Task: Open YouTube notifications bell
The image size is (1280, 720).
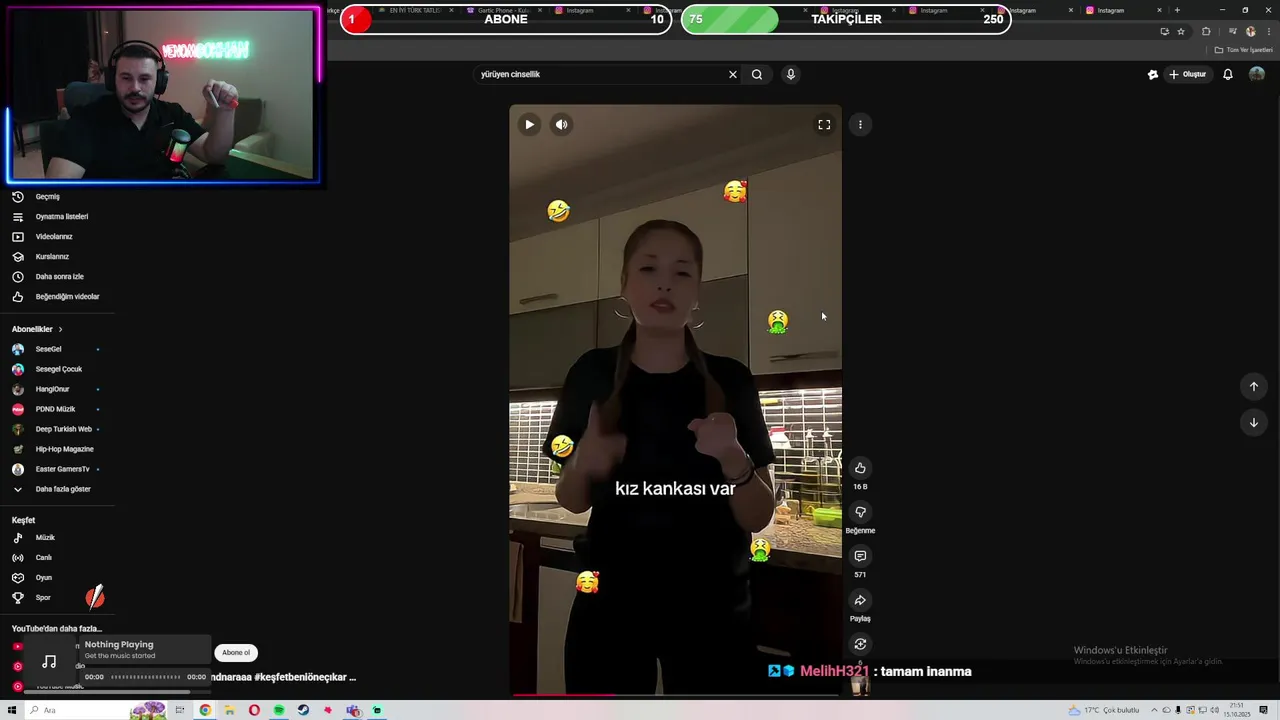Action: click(x=1227, y=74)
